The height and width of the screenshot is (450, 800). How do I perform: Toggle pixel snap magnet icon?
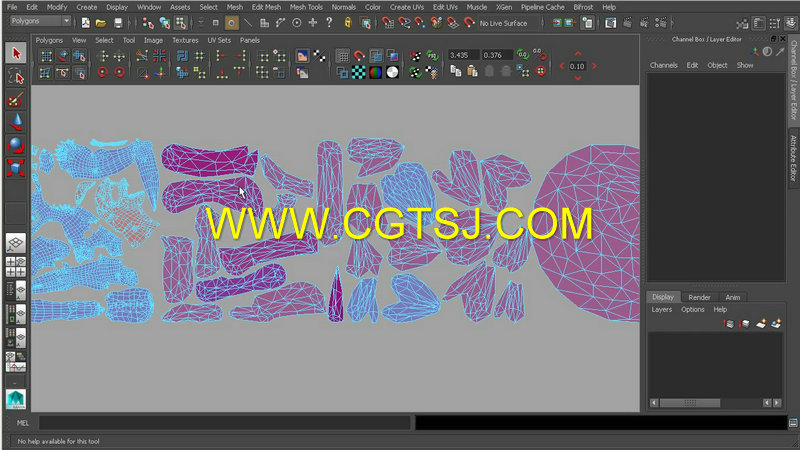coord(359,56)
